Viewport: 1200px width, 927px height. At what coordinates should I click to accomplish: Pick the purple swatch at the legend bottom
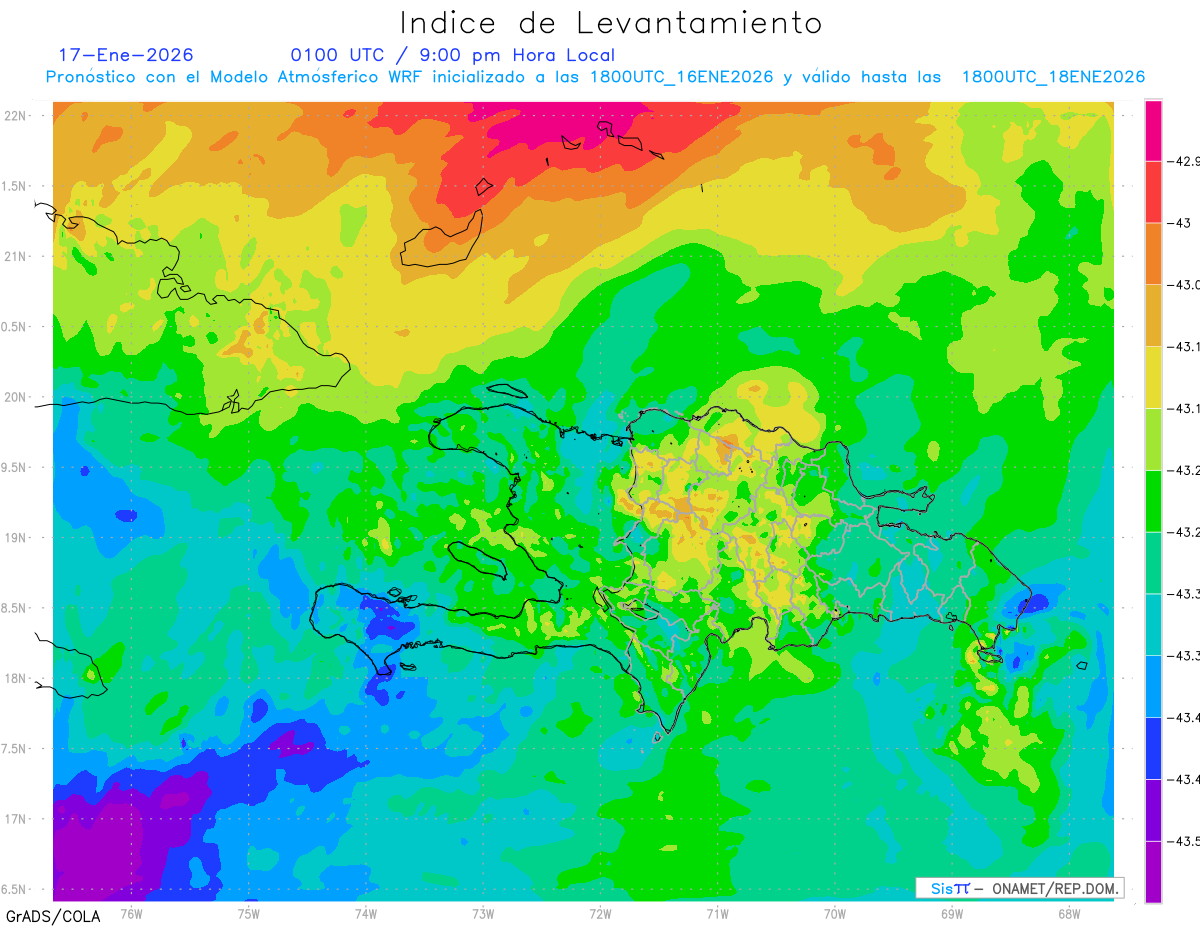pos(1153,872)
